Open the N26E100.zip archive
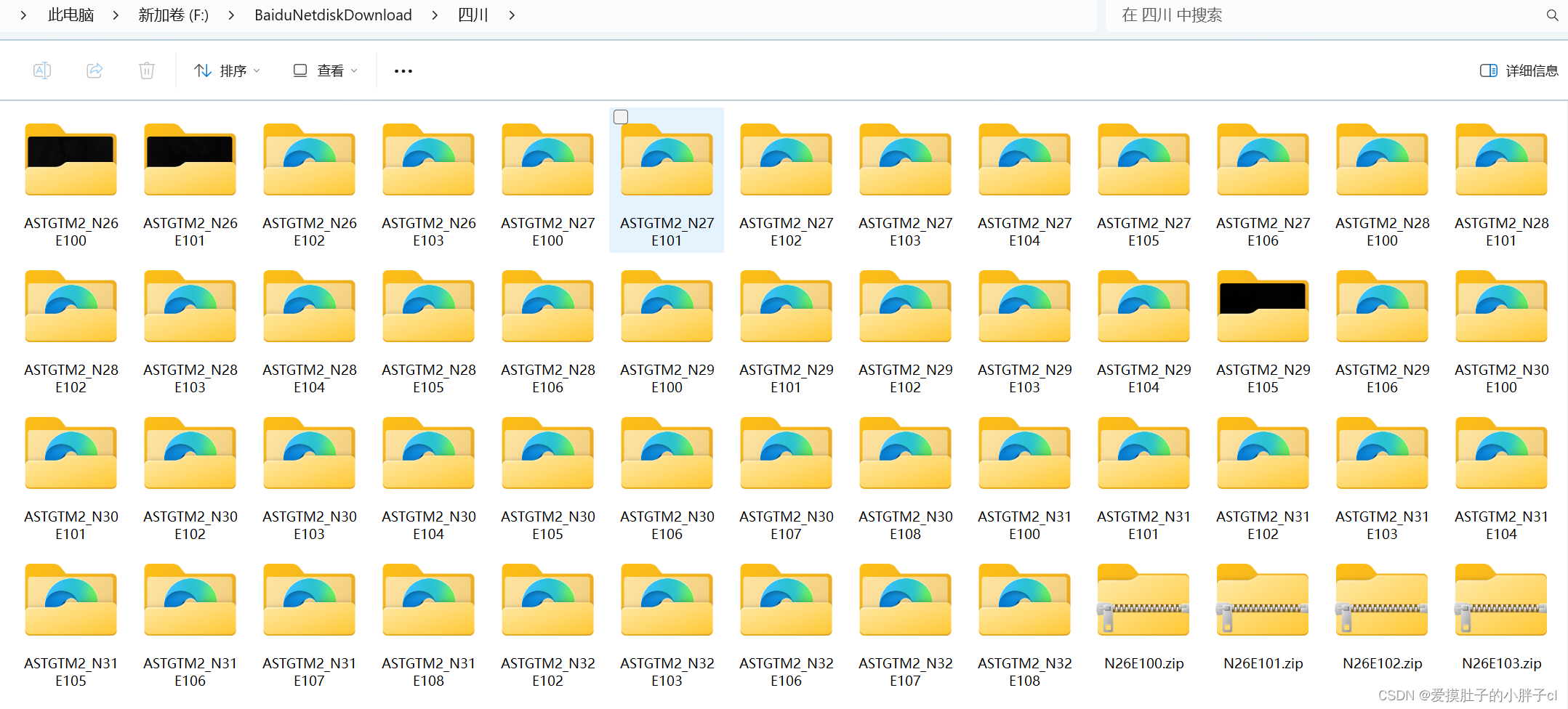Screen dimensions: 1568x709 1143,601
